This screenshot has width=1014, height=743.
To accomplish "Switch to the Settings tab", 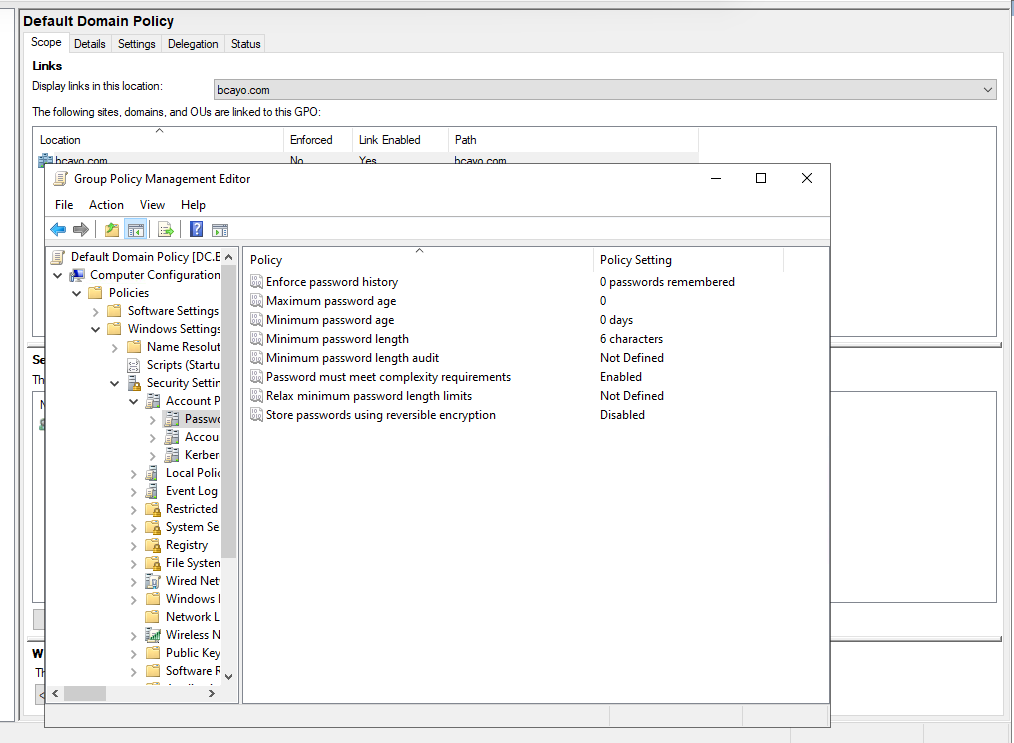I will pos(137,44).
